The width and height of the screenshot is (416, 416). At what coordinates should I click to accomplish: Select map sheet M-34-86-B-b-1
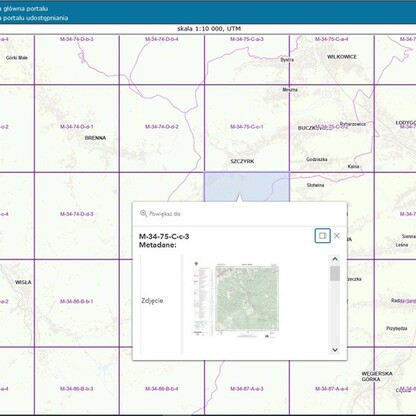pyautogui.click(x=77, y=301)
